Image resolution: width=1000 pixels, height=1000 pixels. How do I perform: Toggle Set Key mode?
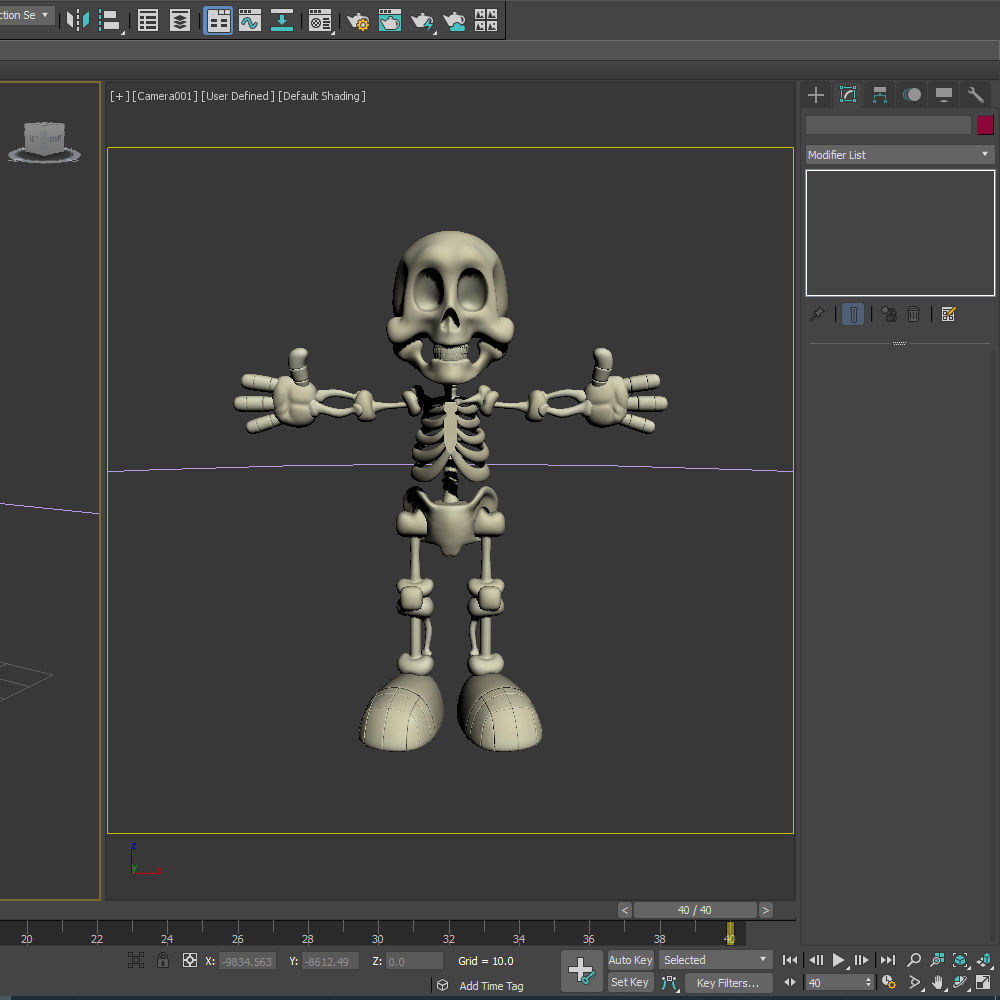(x=630, y=983)
